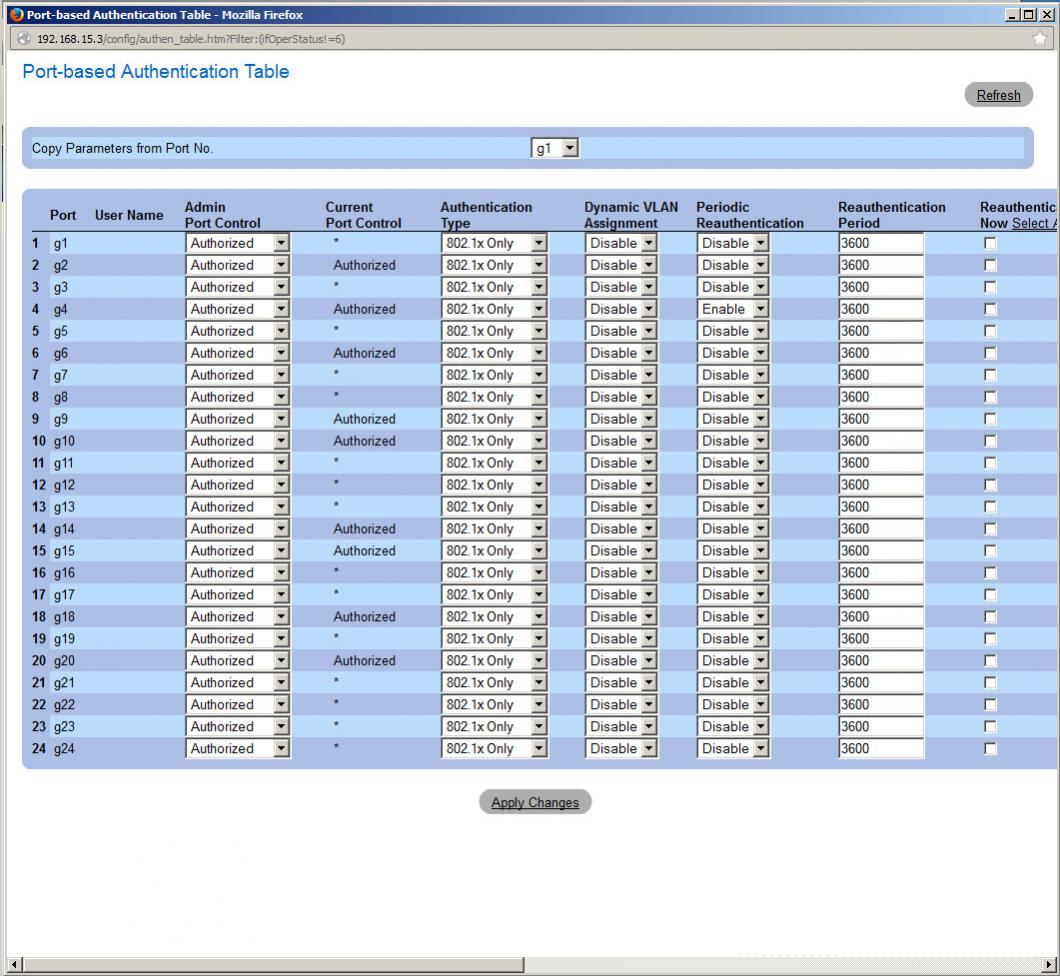The height and width of the screenshot is (976, 1060).
Task: Click the Refresh button
Action: click(998, 95)
